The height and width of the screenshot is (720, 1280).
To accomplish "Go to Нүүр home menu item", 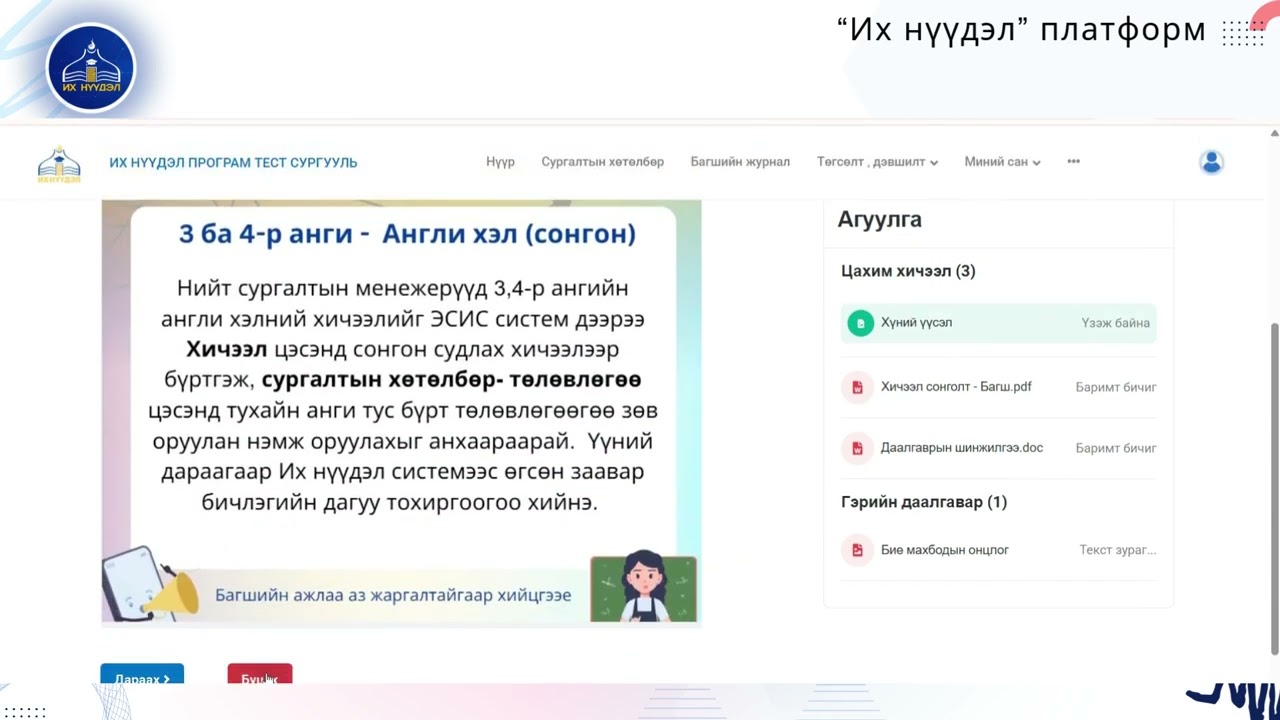I will coord(500,162).
